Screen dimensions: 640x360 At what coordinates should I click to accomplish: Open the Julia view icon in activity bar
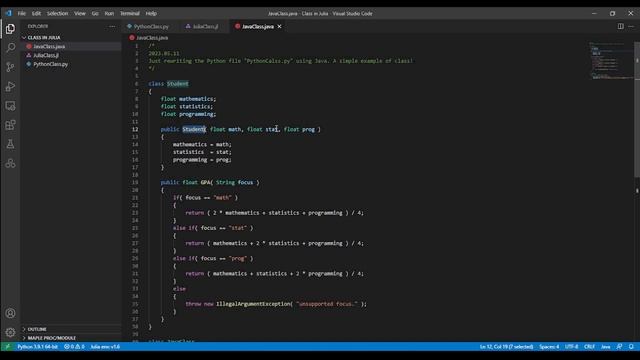pyautogui.click(x=10, y=163)
